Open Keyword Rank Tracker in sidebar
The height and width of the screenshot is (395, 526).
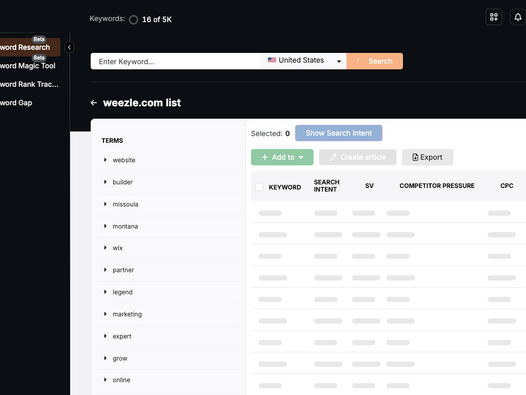tap(30, 84)
